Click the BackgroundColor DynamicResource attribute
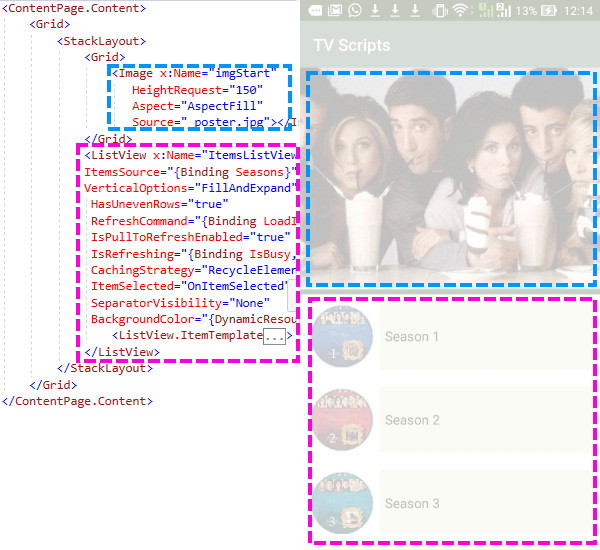The image size is (600, 550). click(194, 319)
